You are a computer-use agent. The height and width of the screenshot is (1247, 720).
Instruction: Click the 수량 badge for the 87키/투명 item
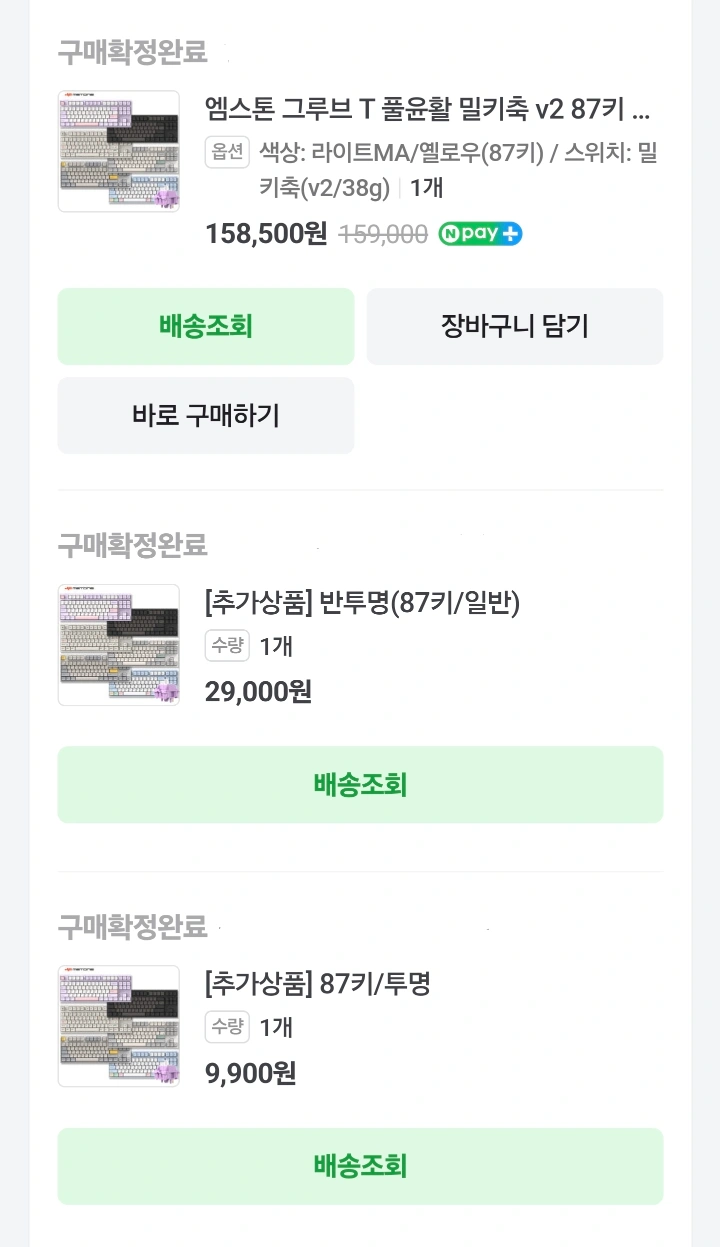pyautogui.click(x=227, y=1027)
